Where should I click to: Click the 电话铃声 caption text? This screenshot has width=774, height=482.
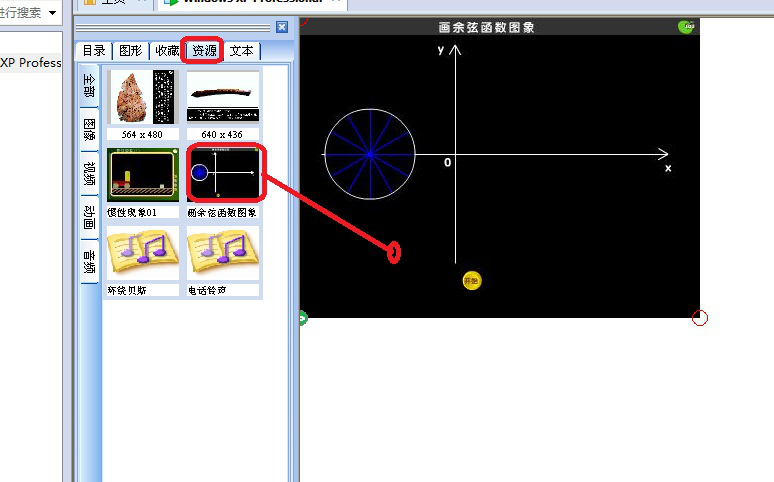(x=207, y=290)
